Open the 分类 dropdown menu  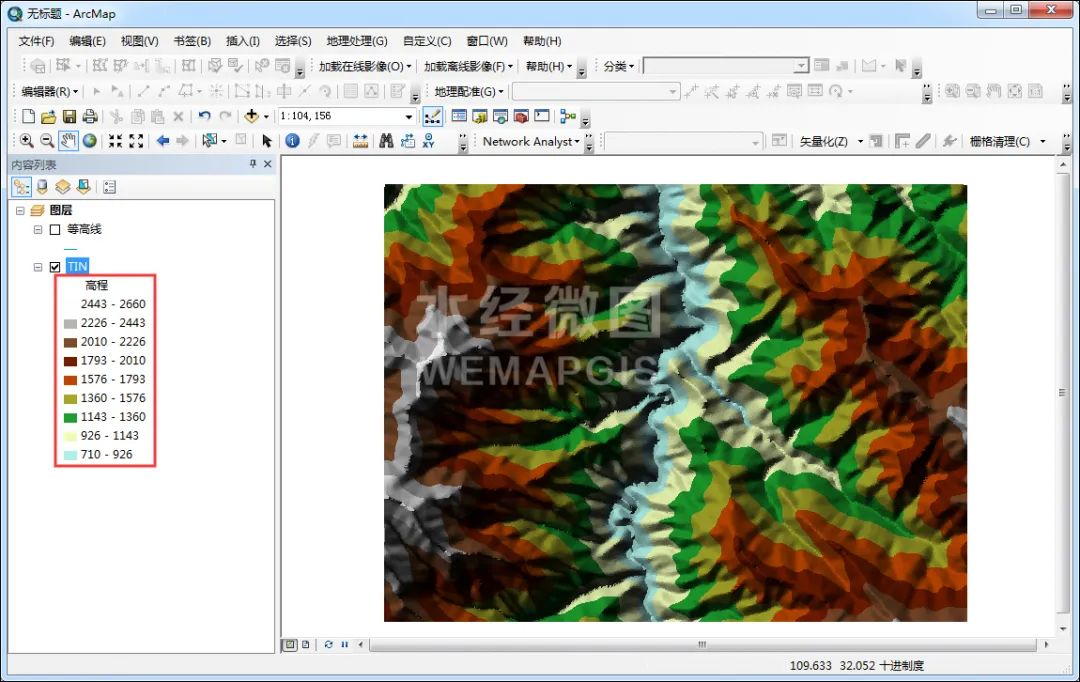(619, 66)
